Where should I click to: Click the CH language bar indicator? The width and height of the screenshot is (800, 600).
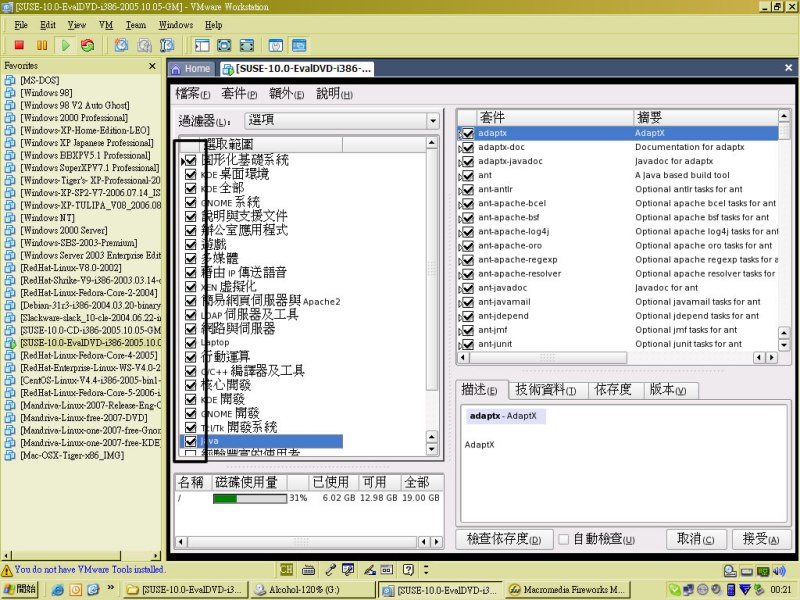(x=286, y=569)
